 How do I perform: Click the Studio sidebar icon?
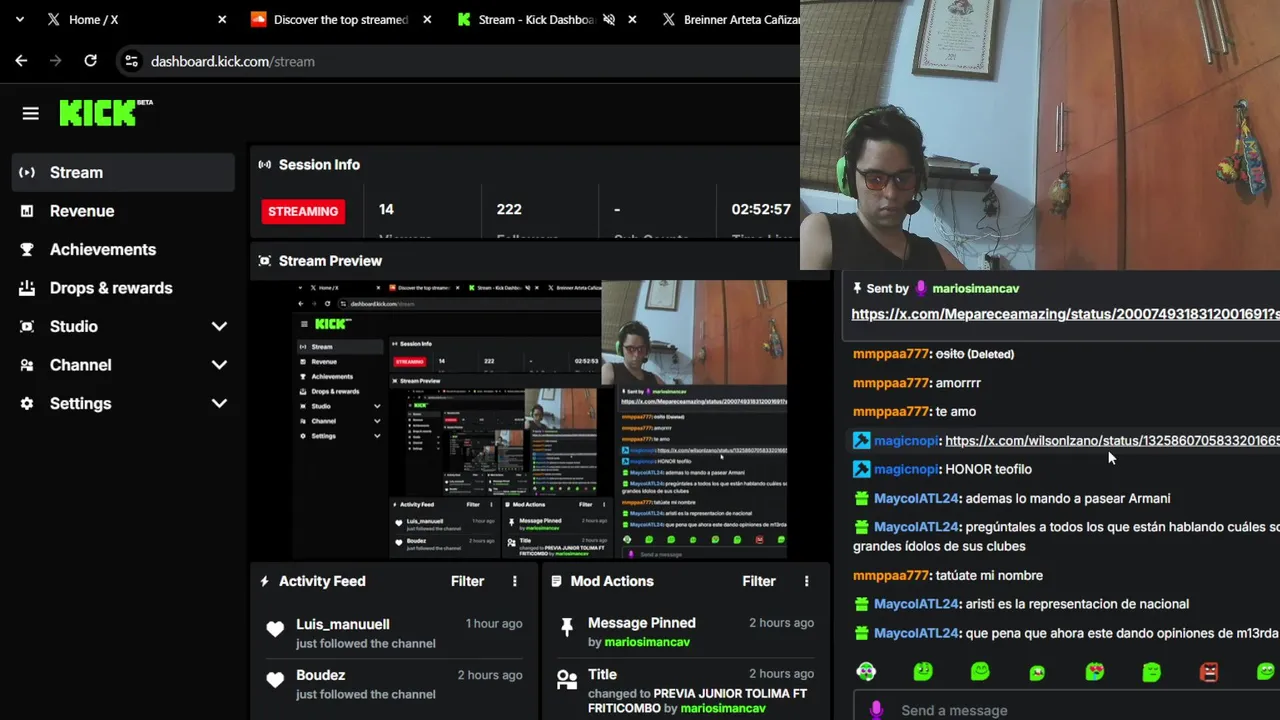pyautogui.click(x=27, y=326)
